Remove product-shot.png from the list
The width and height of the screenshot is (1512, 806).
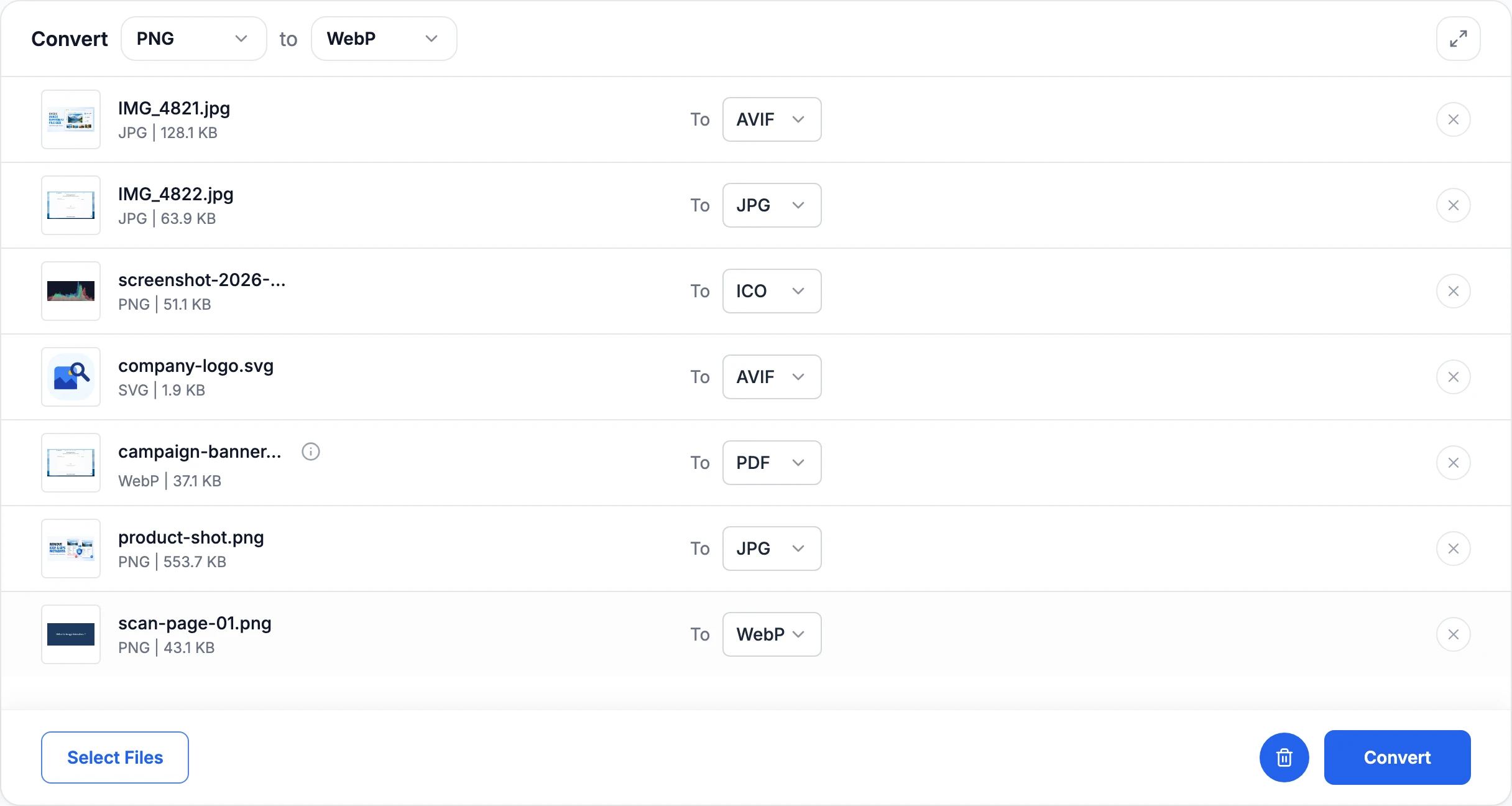click(x=1454, y=549)
